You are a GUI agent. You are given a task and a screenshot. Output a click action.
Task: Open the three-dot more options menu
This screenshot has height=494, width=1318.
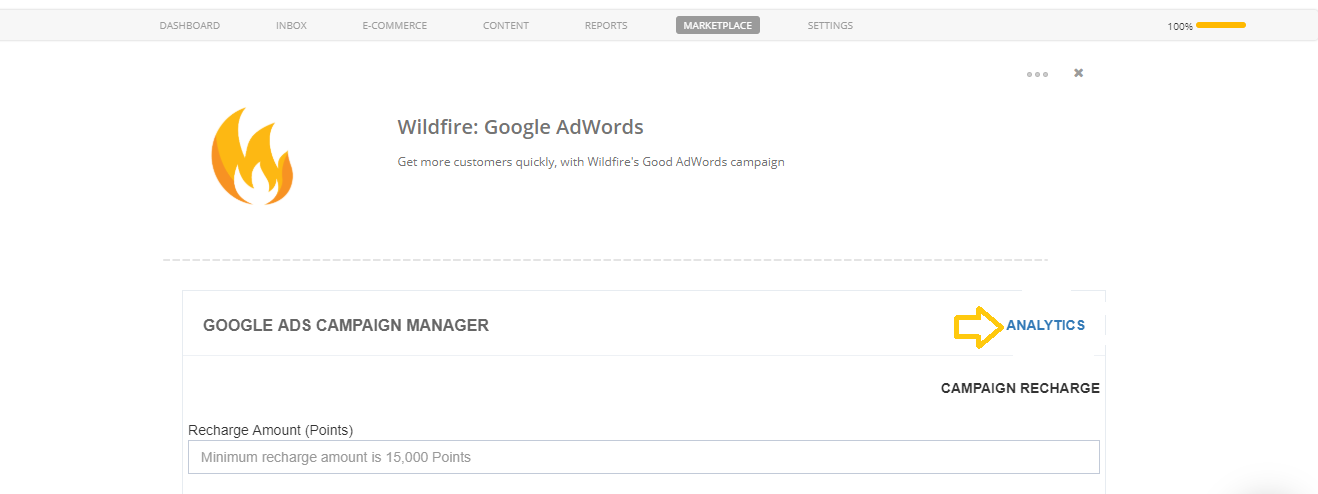point(1037,74)
